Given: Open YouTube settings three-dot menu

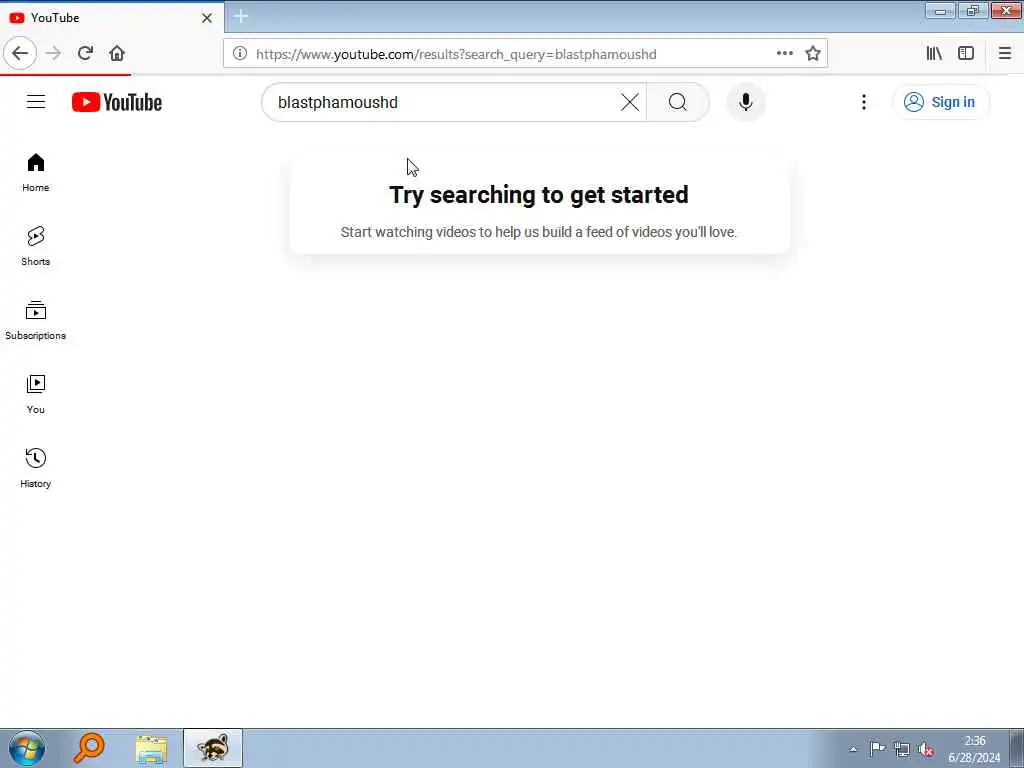Looking at the screenshot, I should pyautogui.click(x=863, y=102).
